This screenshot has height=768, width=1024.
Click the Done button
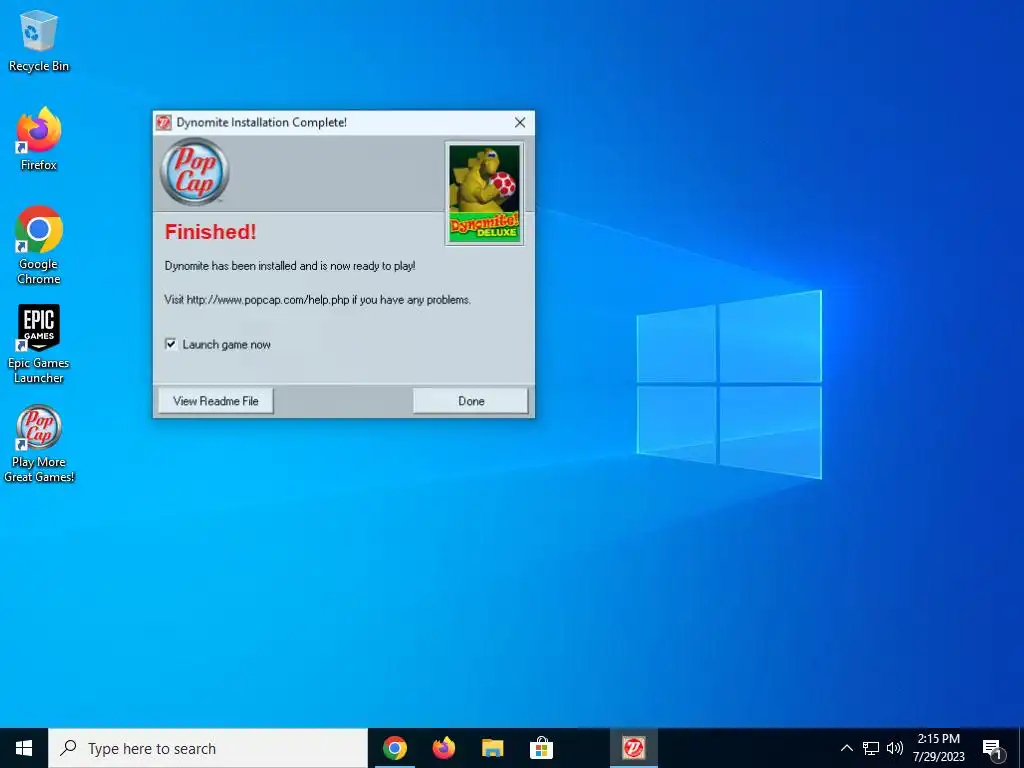pyautogui.click(x=471, y=401)
